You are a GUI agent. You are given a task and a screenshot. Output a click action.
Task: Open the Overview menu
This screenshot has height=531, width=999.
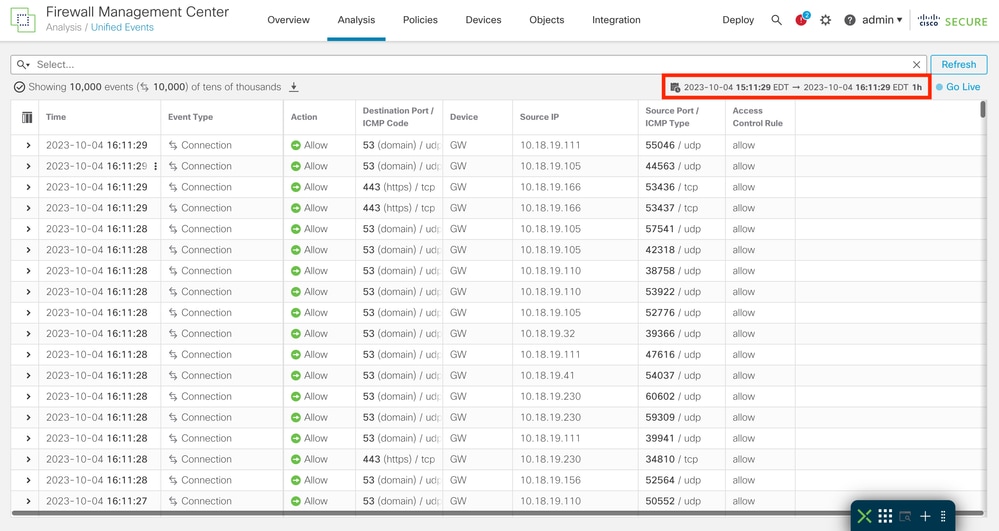click(289, 20)
